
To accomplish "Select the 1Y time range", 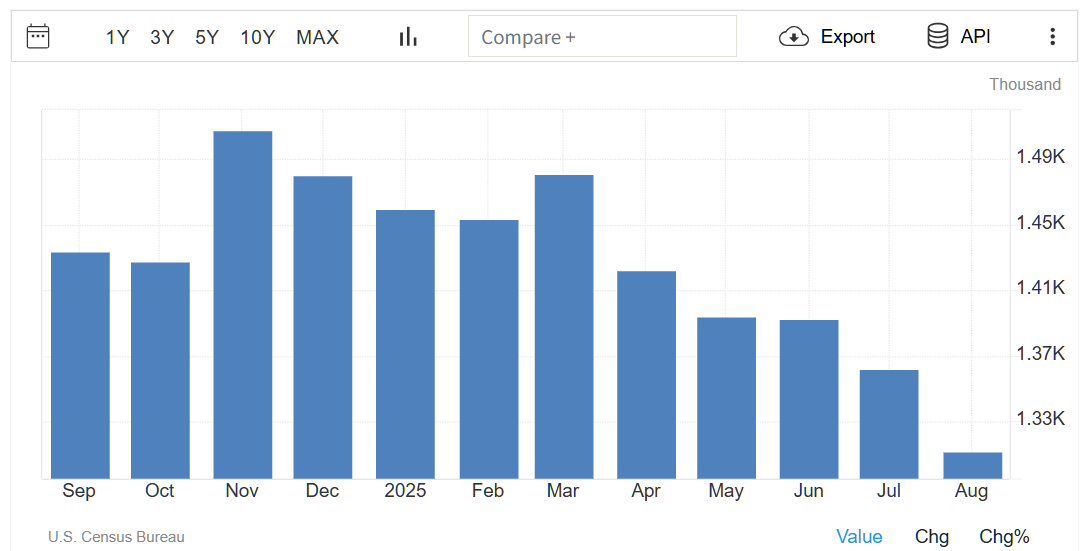I will [x=118, y=38].
